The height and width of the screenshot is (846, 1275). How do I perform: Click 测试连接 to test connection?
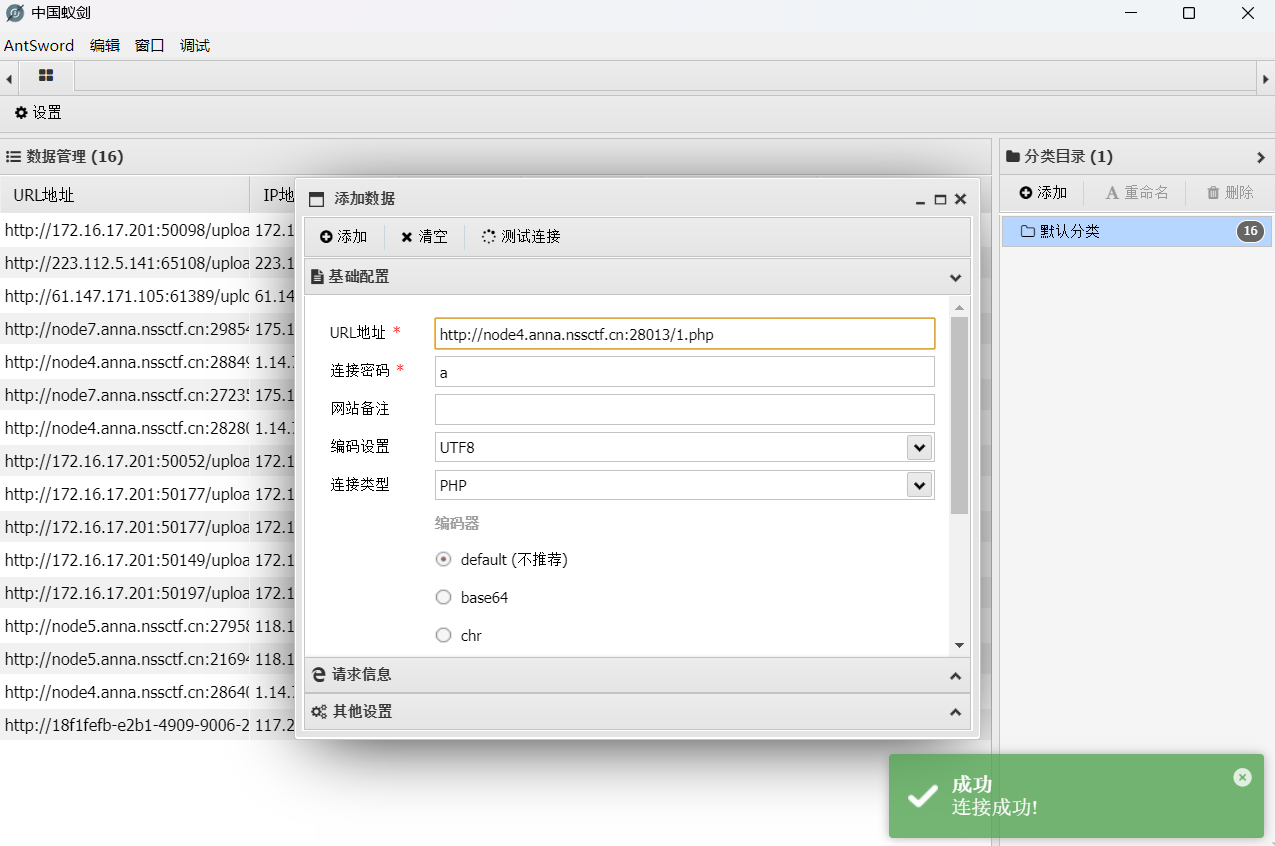(x=521, y=237)
